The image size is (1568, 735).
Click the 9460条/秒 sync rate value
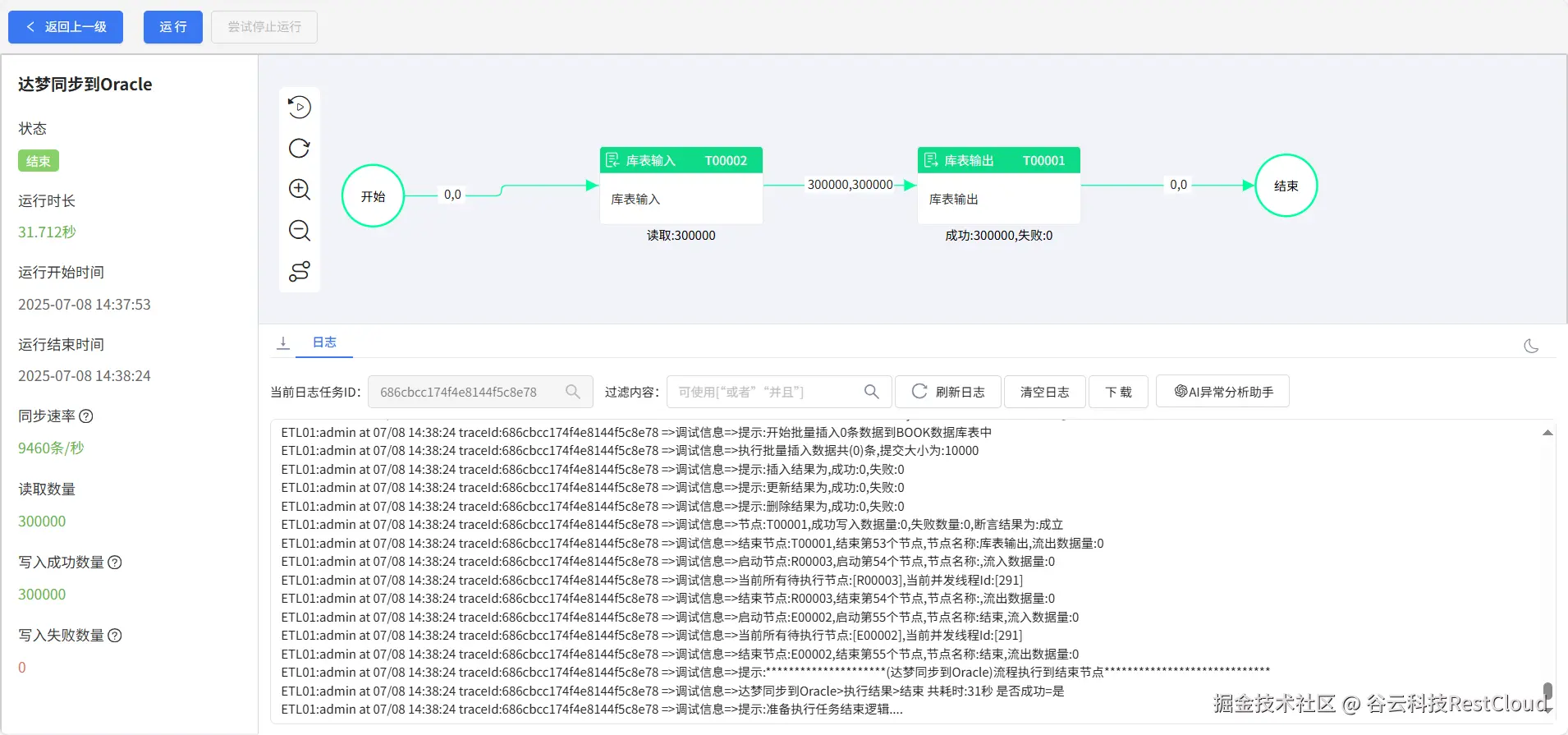[51, 448]
